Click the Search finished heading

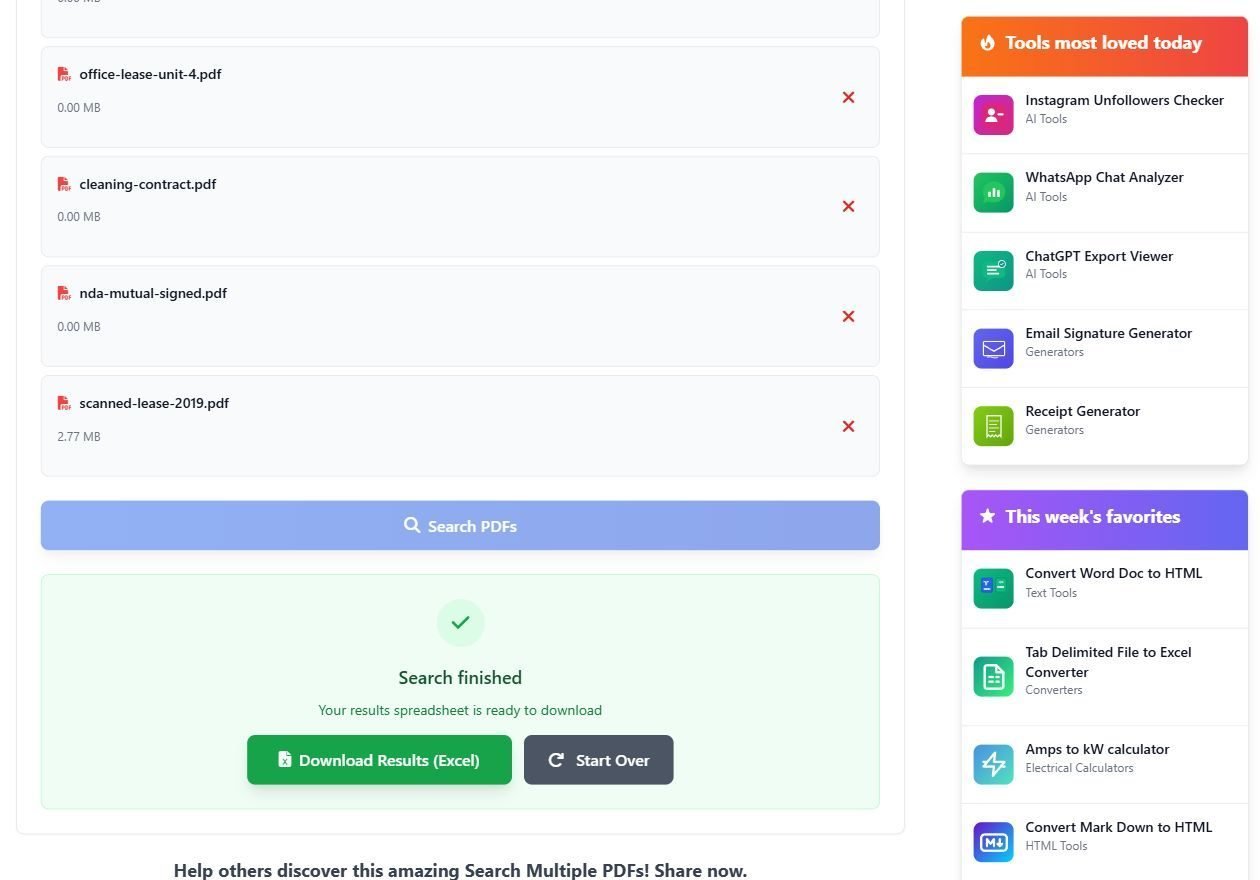460,677
